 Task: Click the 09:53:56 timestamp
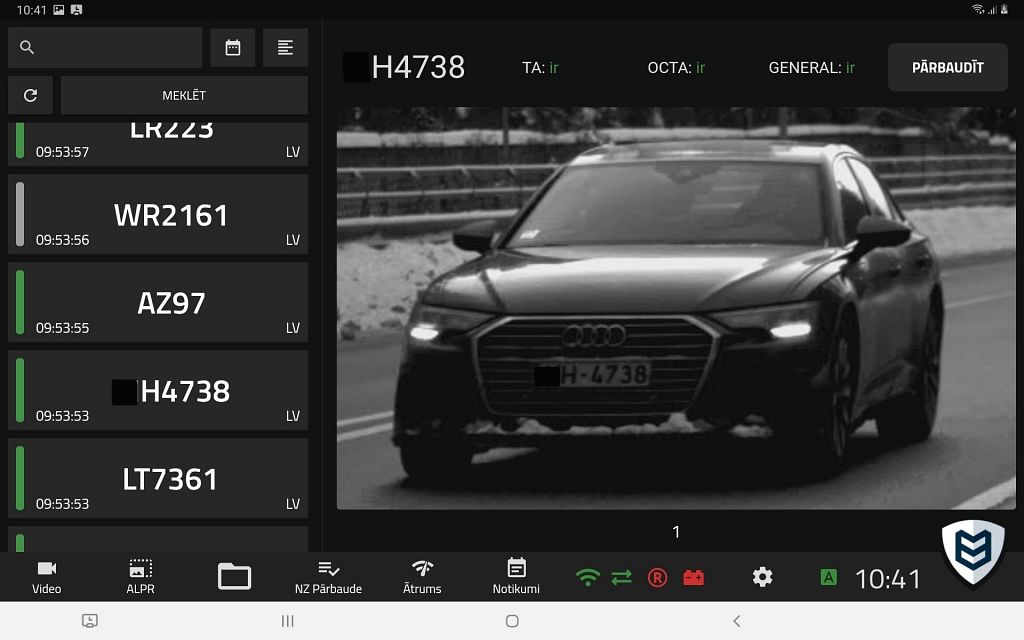coord(62,240)
